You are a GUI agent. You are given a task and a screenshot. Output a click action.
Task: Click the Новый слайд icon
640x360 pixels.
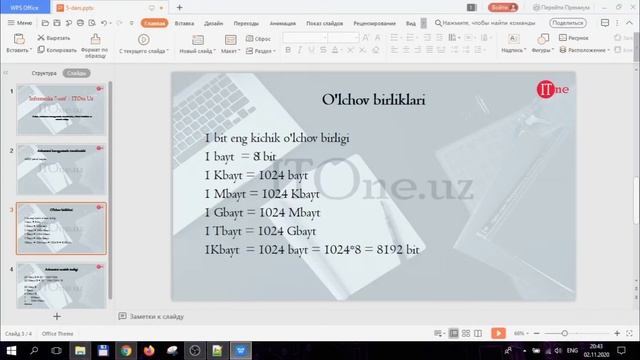point(198,40)
